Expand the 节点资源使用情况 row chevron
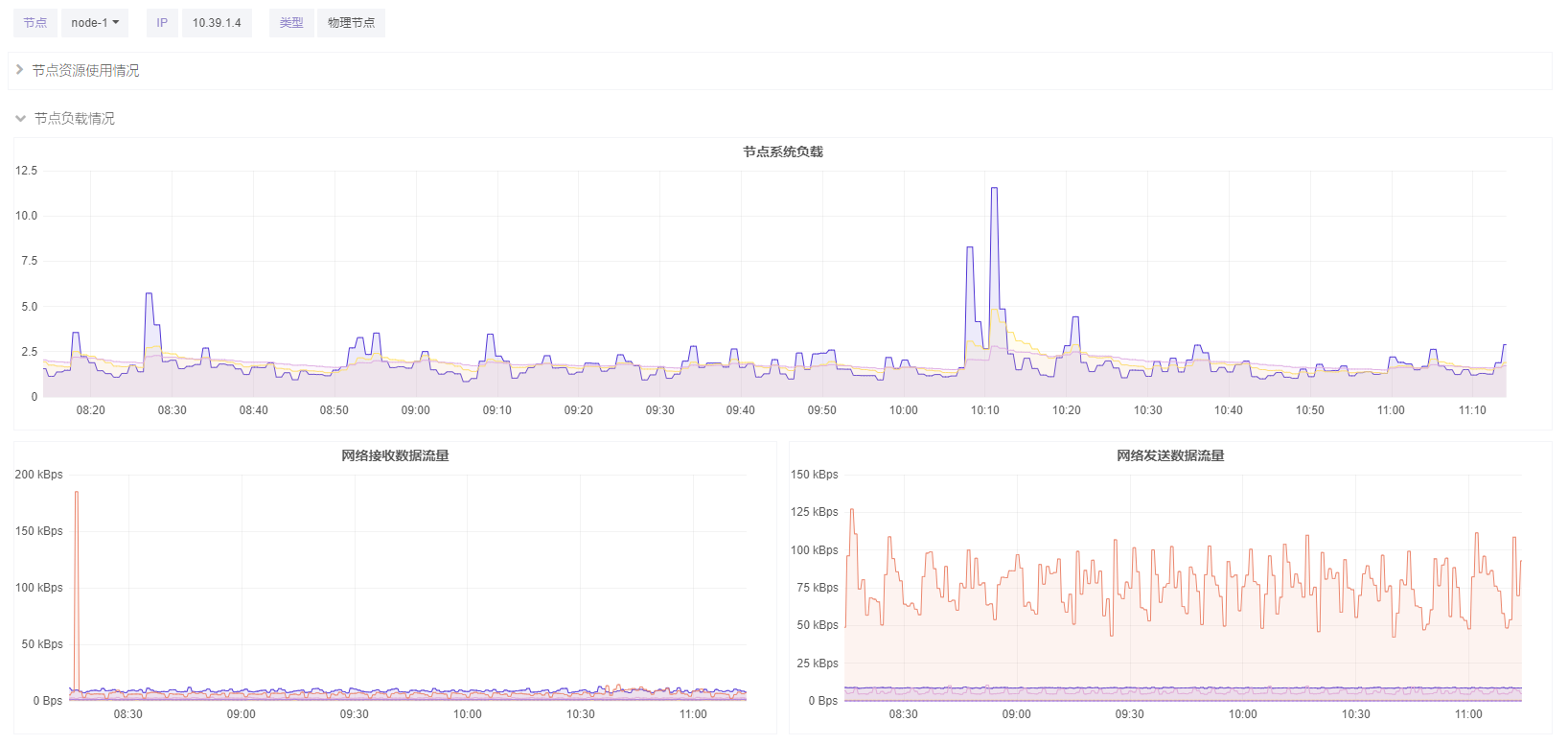Viewport: 1568px width, 745px height. [19, 70]
